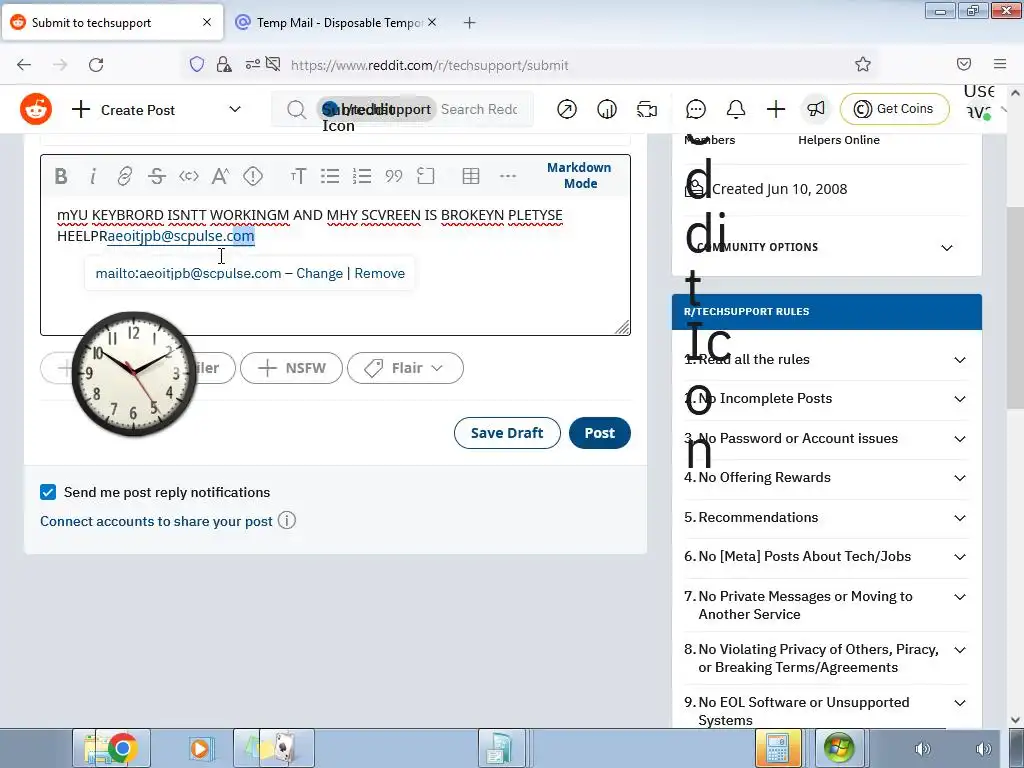1024x768 pixels.
Task: Go to the Reddit home logo
Action: pyautogui.click(x=36, y=109)
